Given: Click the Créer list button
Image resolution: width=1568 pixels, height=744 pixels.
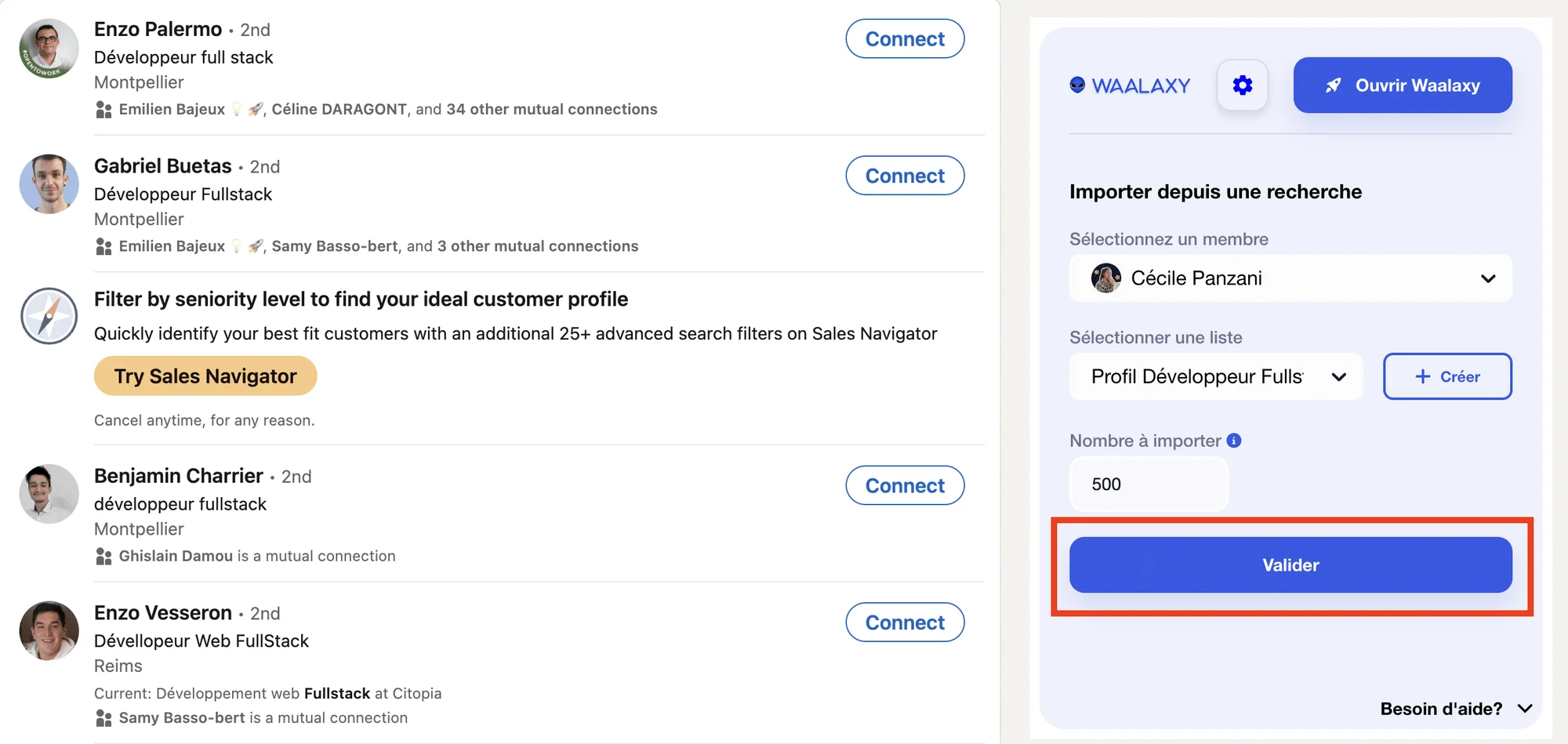Looking at the screenshot, I should (x=1447, y=376).
